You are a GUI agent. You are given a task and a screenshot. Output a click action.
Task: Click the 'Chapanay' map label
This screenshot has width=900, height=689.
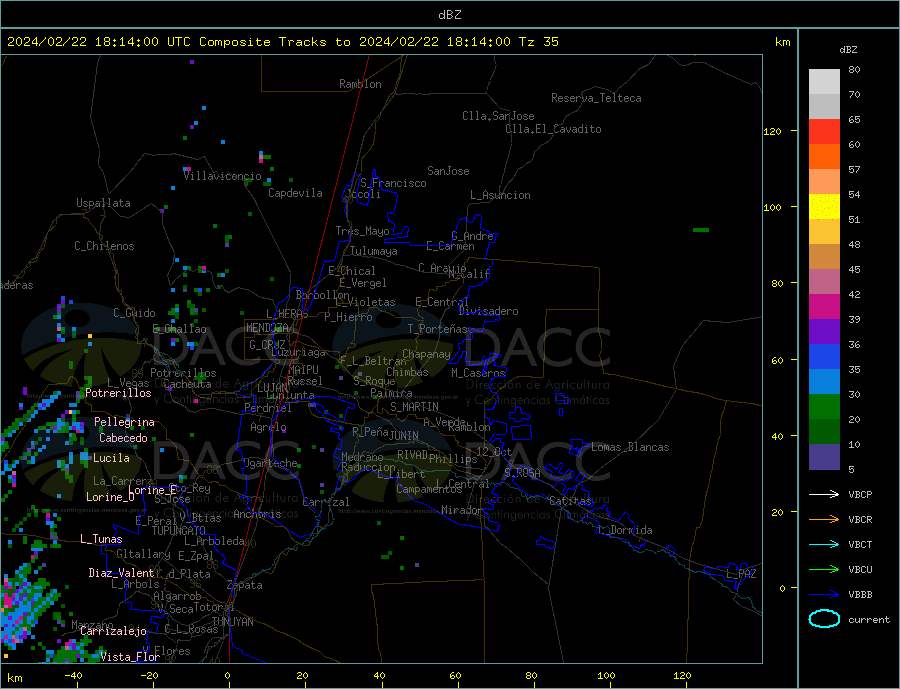(x=426, y=354)
